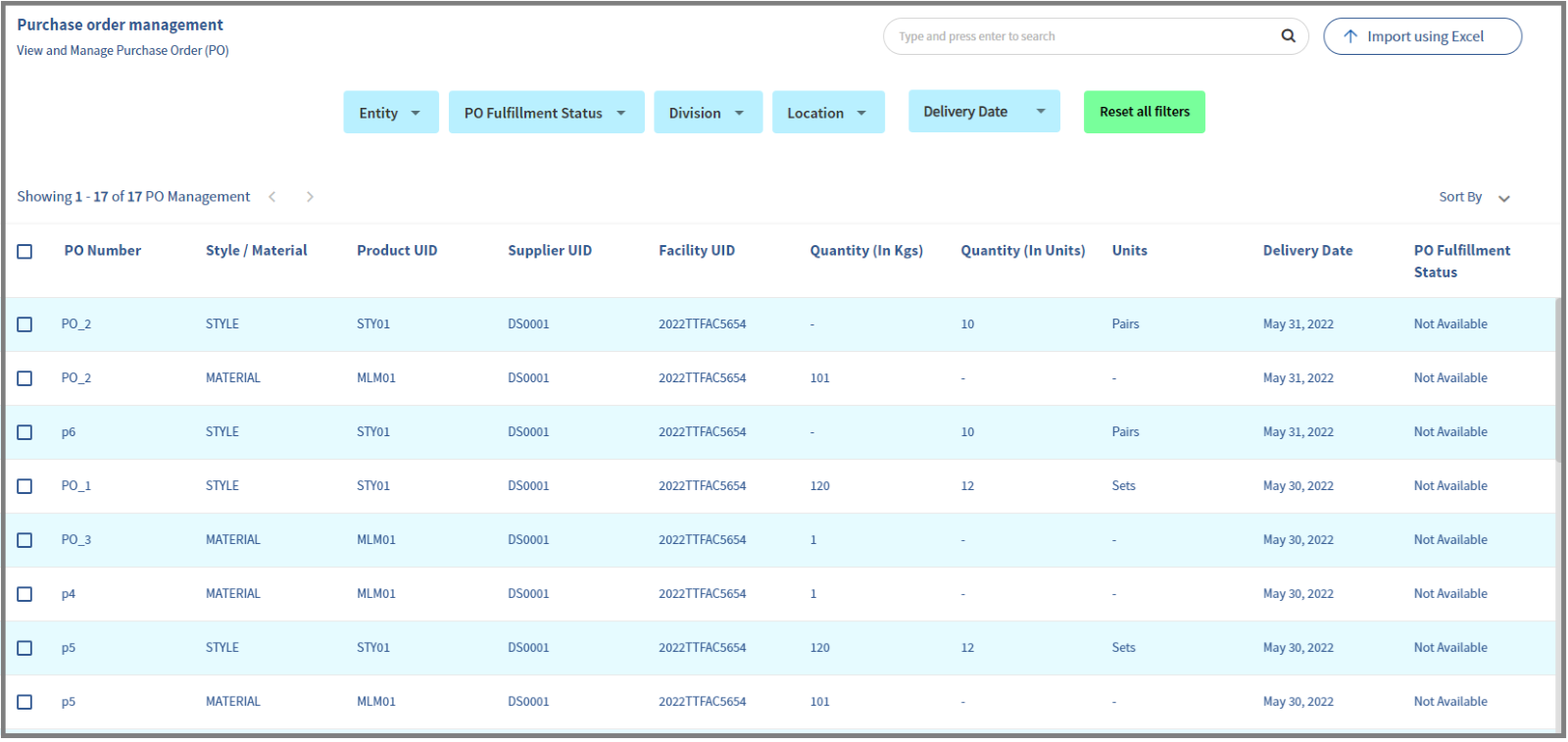This screenshot has height=742, width=1568.
Task: Click DS0001 supplier in PO_1 row
Action: coord(528,486)
